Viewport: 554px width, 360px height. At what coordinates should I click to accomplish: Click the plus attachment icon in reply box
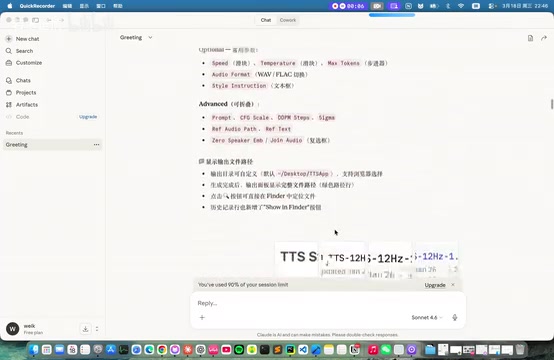point(202,317)
